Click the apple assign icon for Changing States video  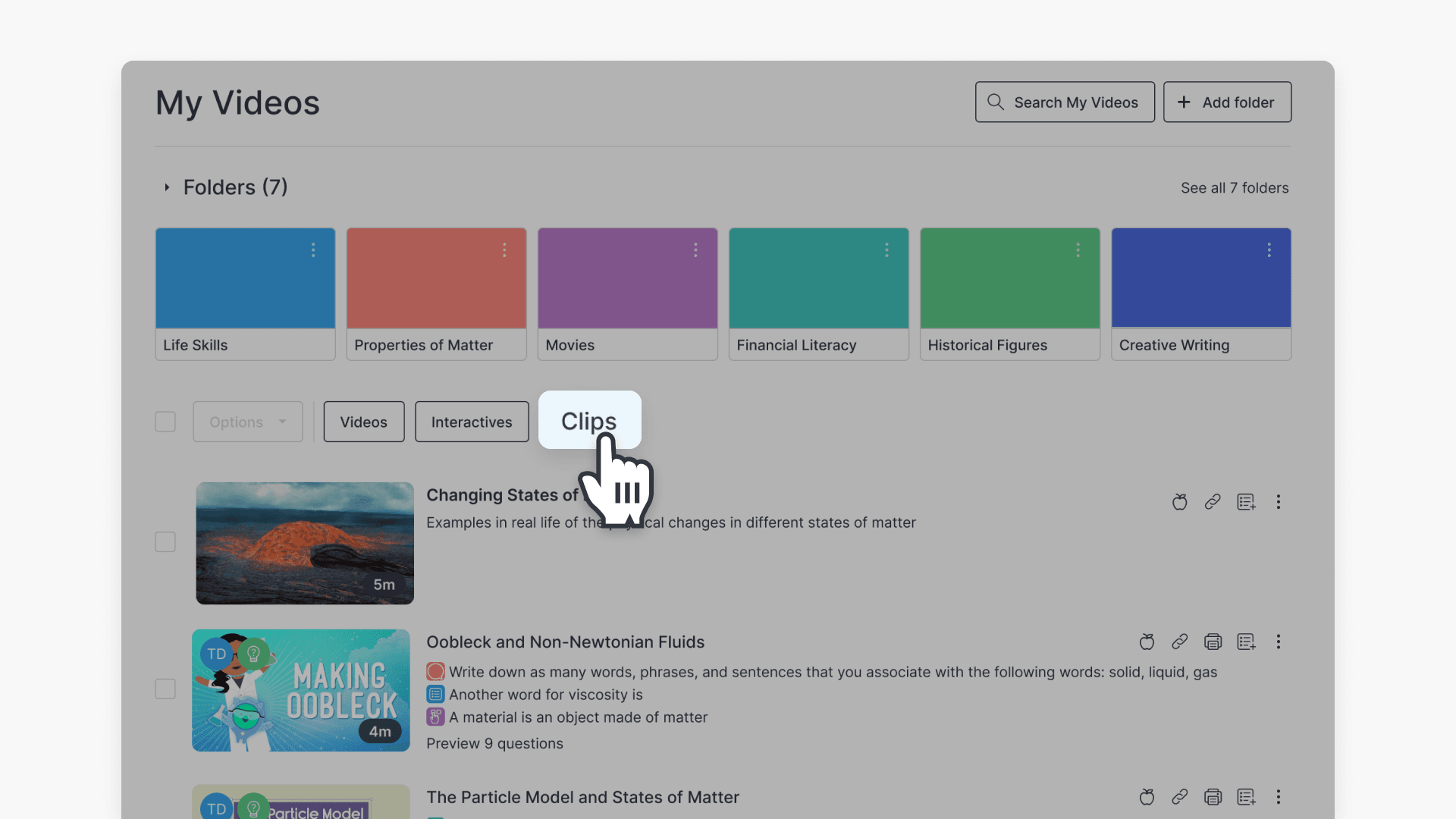click(x=1179, y=502)
